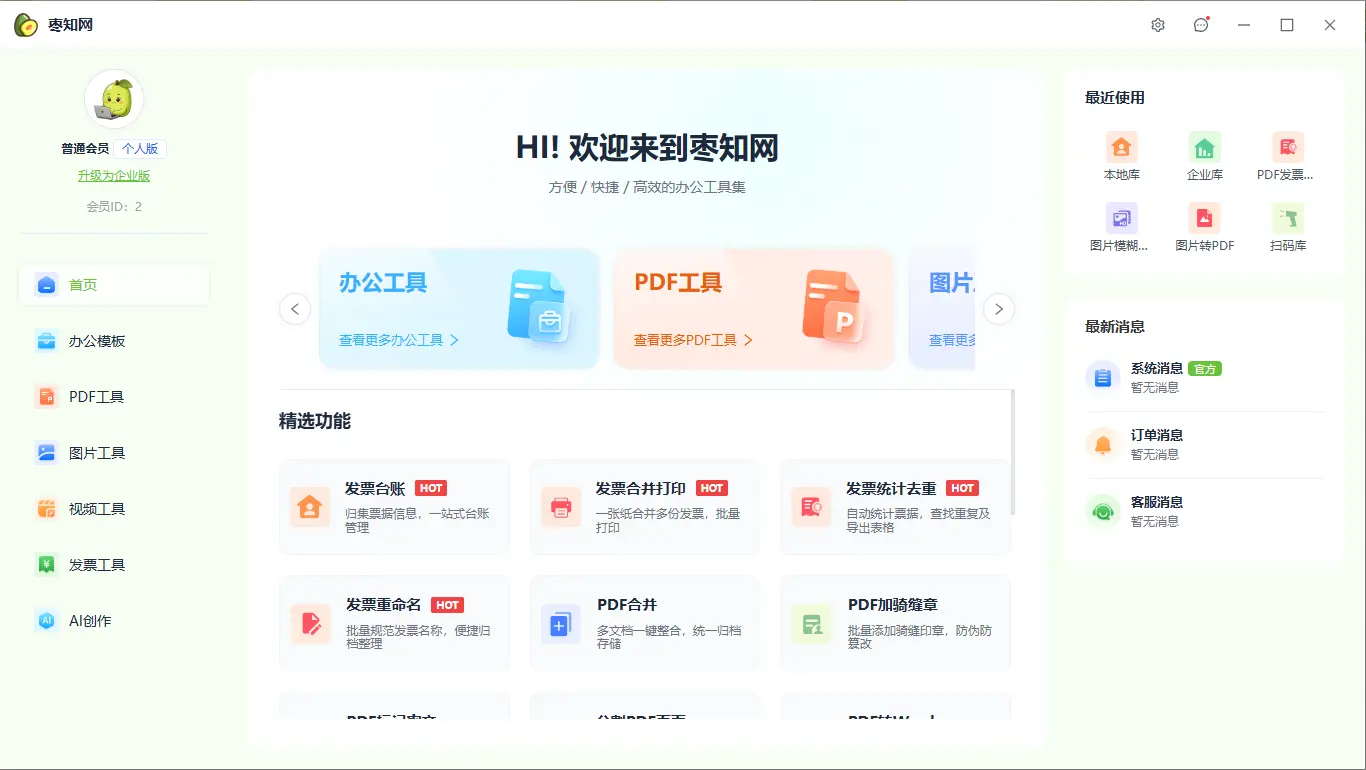
Task: Open 办公模板 in sidebar
Action: click(114, 341)
